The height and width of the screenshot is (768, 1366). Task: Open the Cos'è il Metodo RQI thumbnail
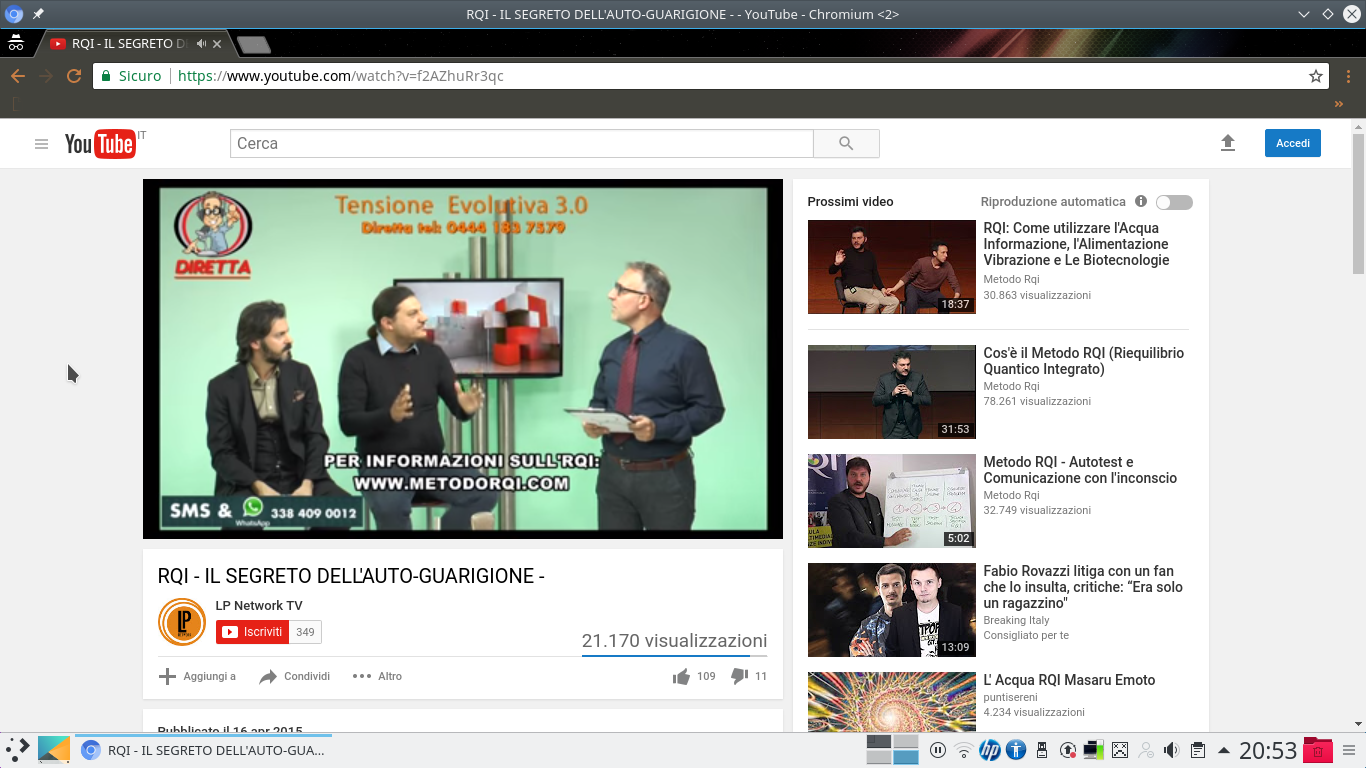(891, 391)
